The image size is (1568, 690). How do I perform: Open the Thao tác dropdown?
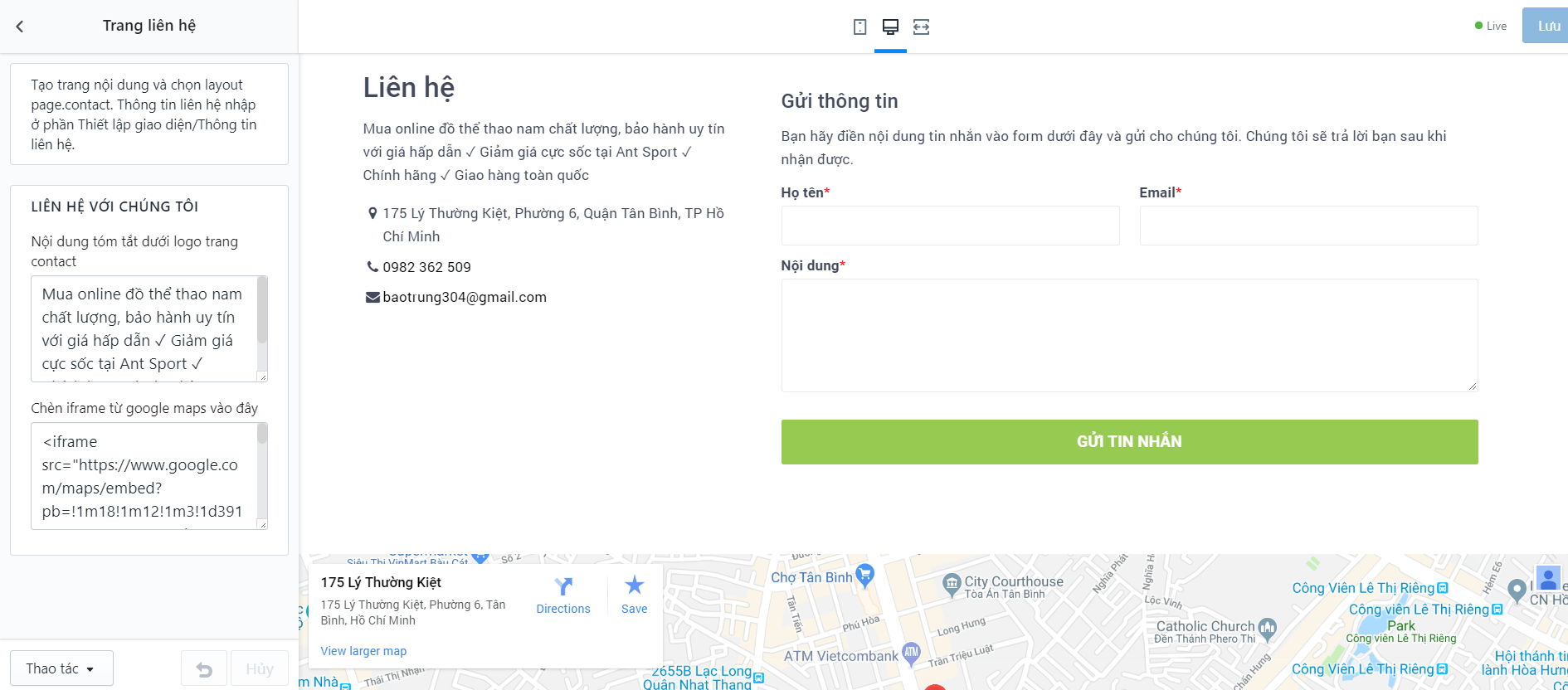click(x=61, y=668)
